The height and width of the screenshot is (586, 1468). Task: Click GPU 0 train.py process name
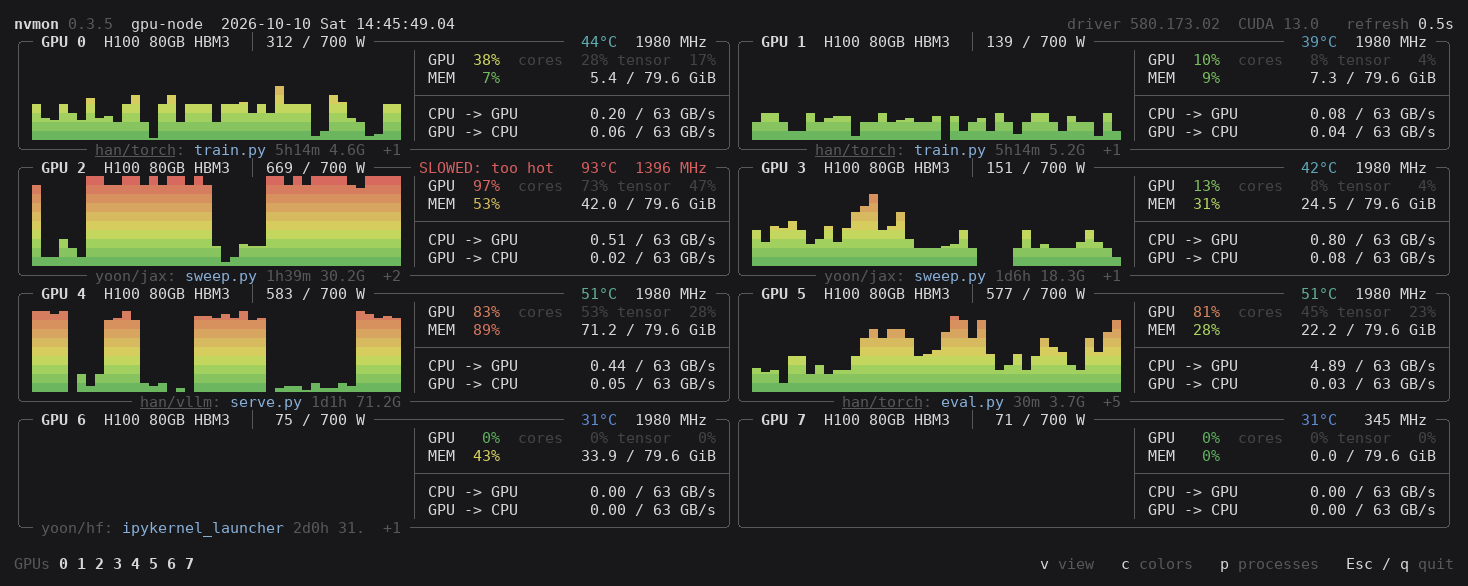pos(230,150)
